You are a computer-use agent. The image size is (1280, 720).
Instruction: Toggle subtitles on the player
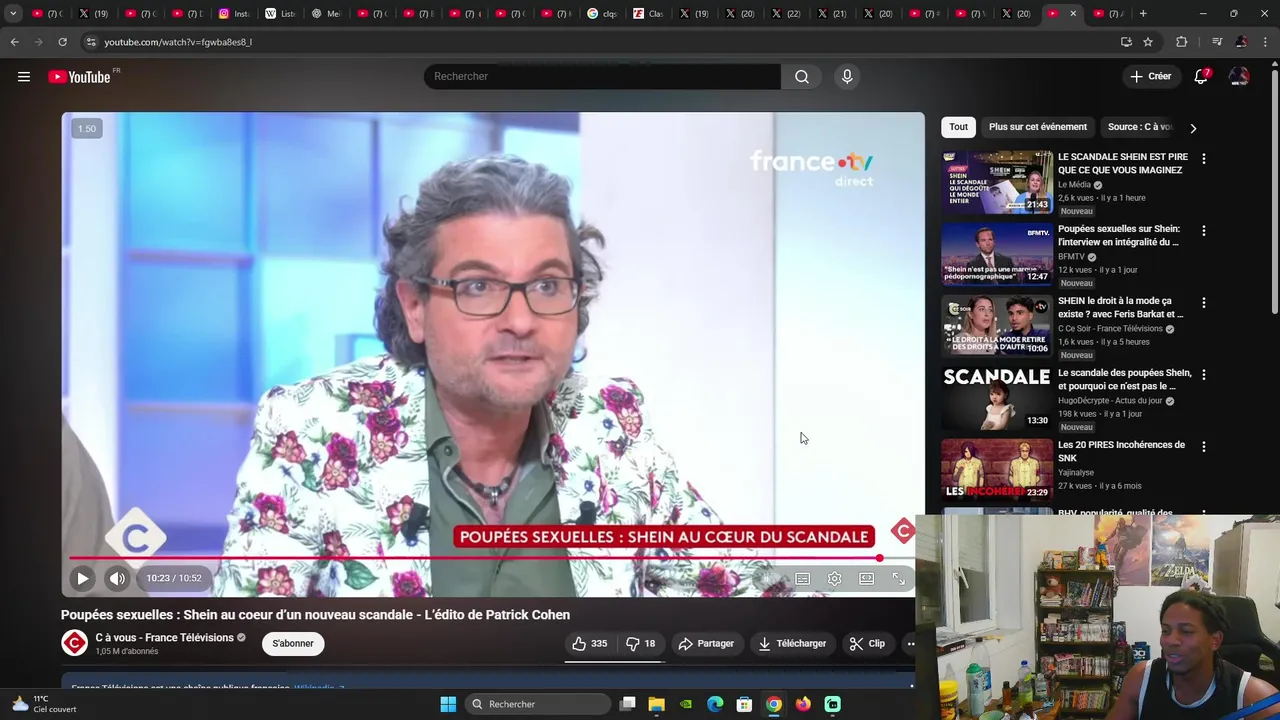coord(802,578)
